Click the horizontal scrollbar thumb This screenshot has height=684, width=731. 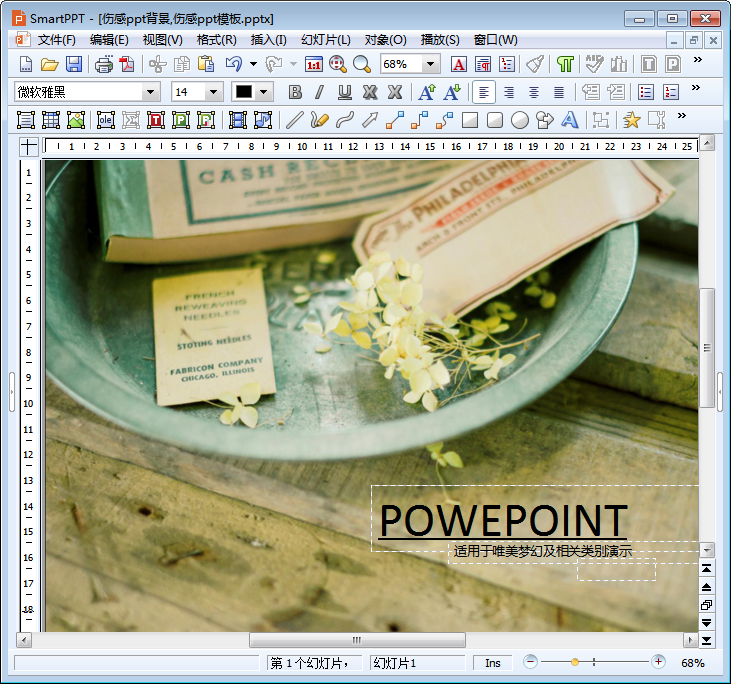[357, 640]
